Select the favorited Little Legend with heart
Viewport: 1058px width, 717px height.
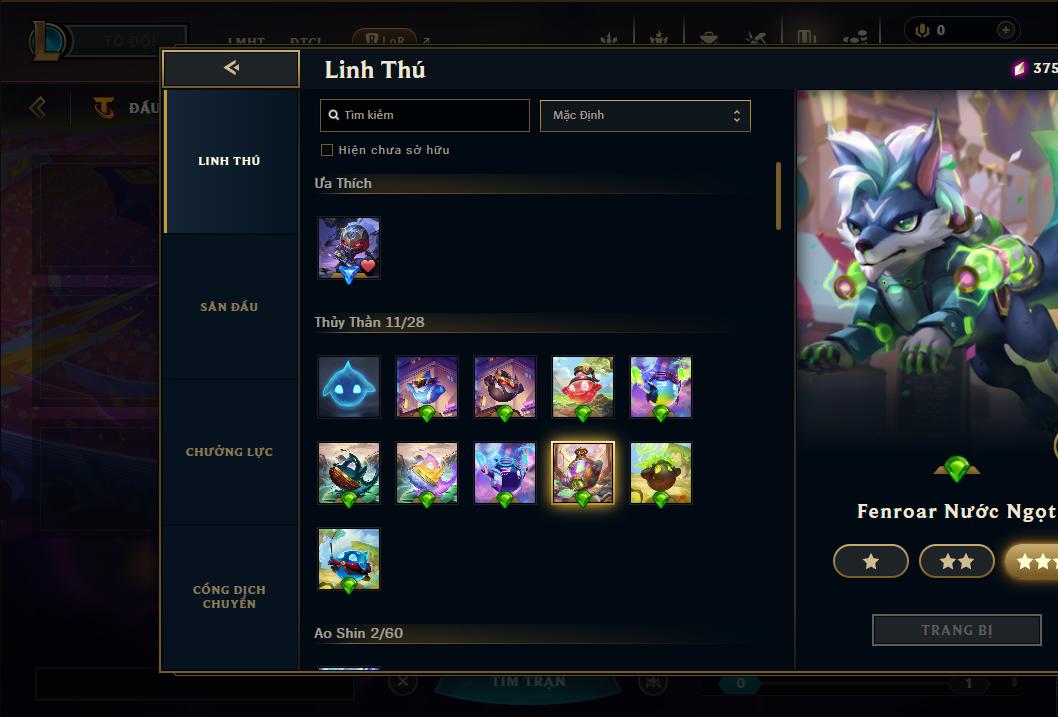[349, 248]
